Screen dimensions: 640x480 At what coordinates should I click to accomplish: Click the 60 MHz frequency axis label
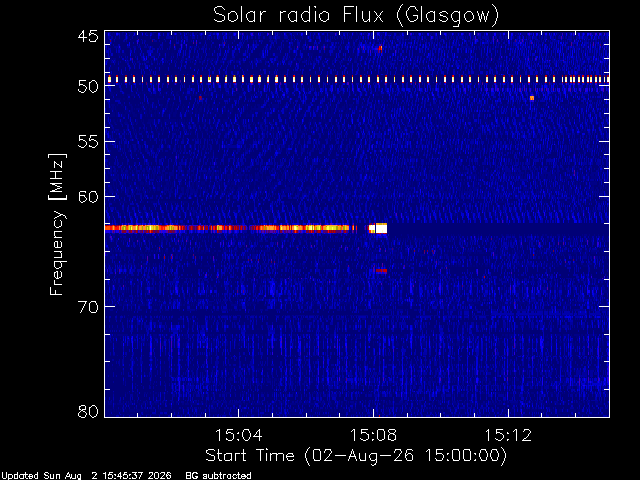(88, 197)
